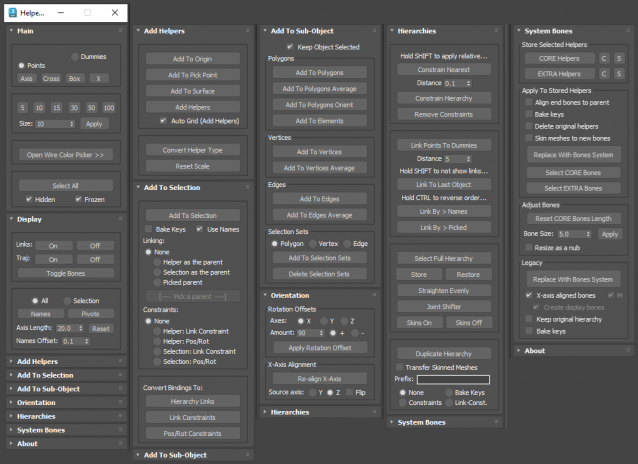Click Toggle Bones button
The width and height of the screenshot is (638, 464).
coord(66,273)
